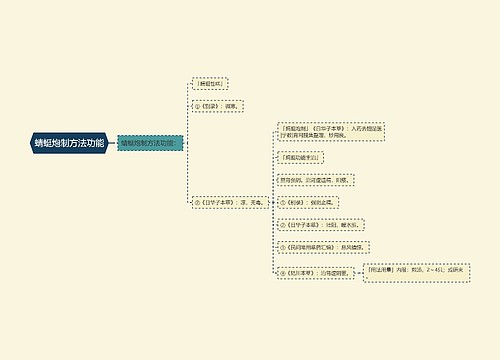Click the junction right of 凉,无毒 node
This screenshot has height=360, width=500.
[272, 202]
